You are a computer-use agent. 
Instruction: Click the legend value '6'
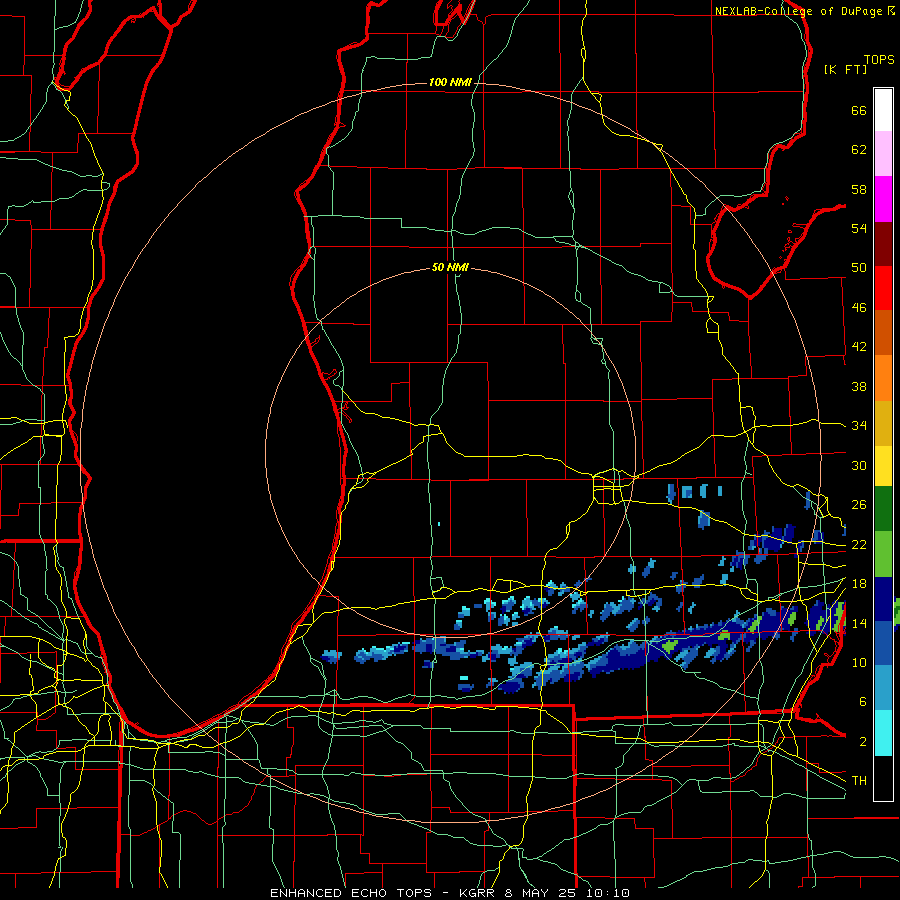863,702
